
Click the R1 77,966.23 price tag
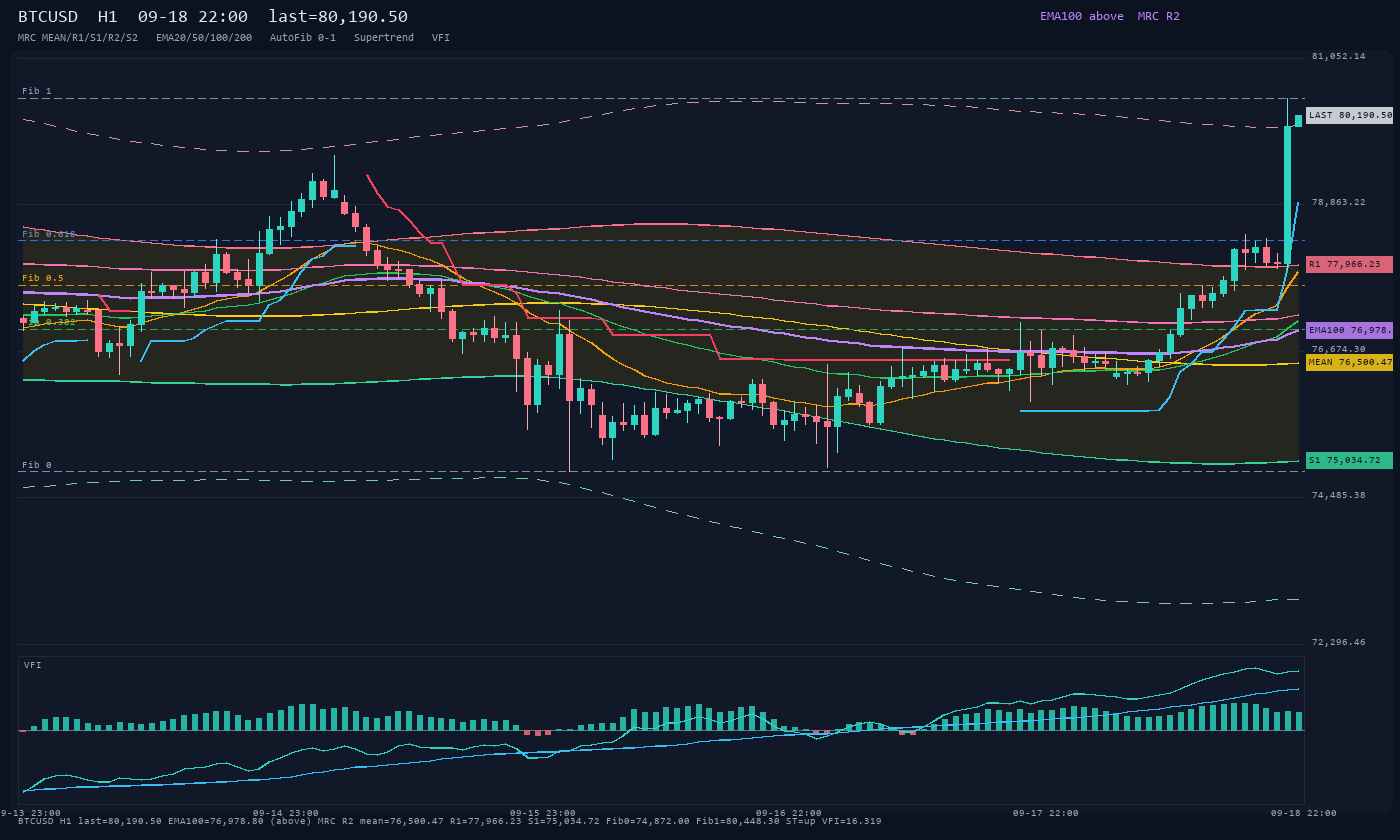pyautogui.click(x=1350, y=264)
